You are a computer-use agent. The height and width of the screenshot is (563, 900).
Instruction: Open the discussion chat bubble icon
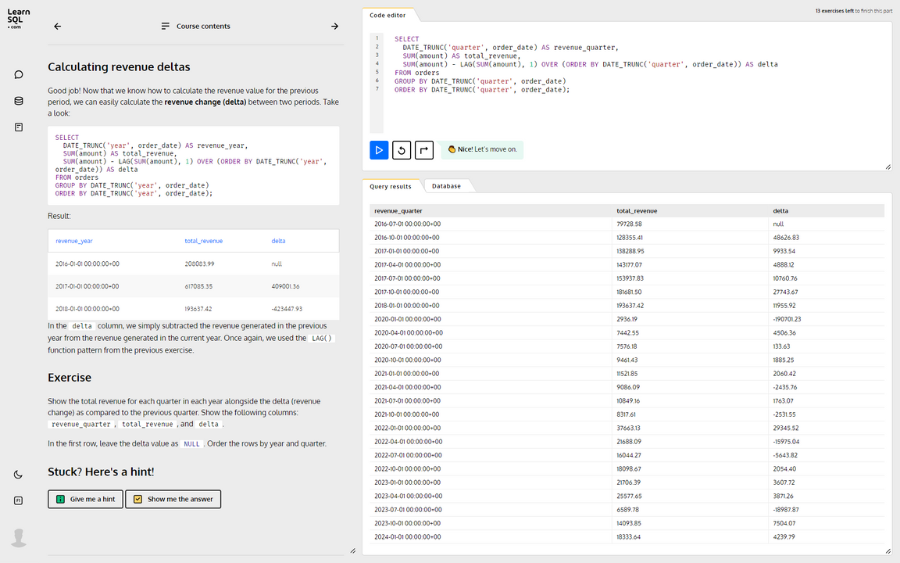(x=18, y=75)
